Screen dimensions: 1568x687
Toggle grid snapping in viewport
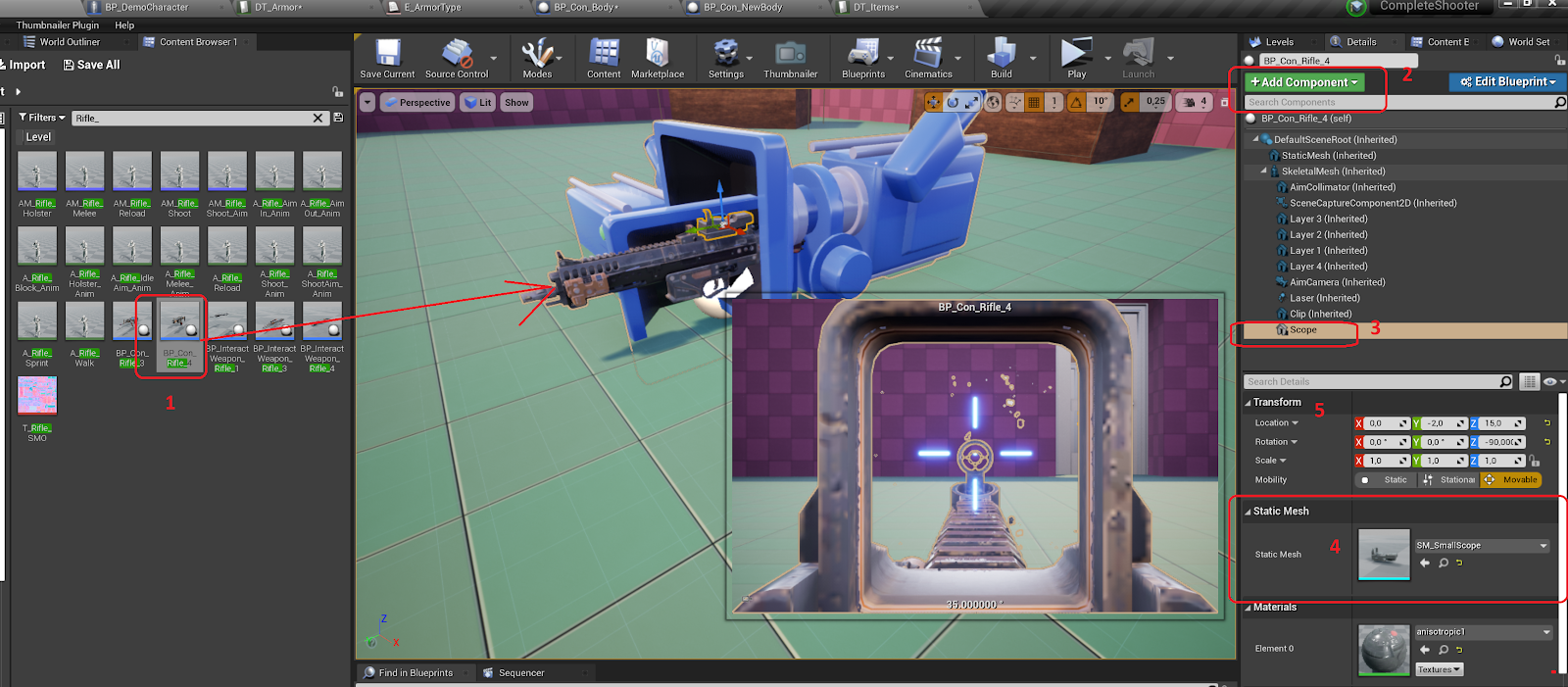tap(1034, 102)
